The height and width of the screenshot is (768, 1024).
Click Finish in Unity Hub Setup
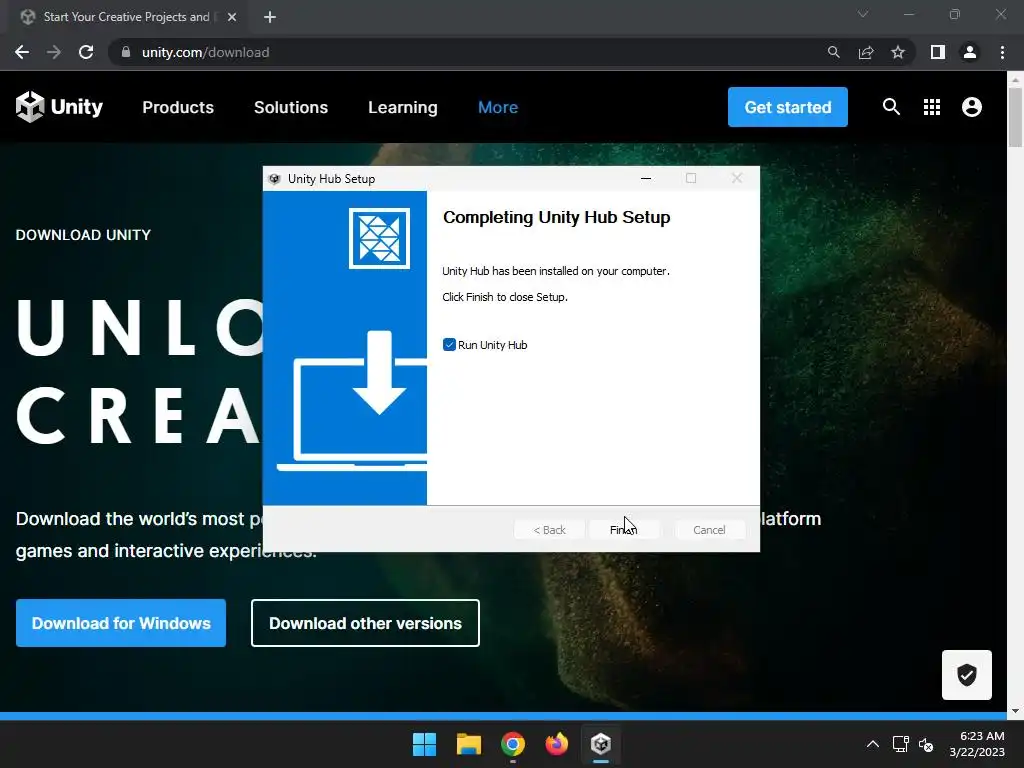click(x=624, y=530)
